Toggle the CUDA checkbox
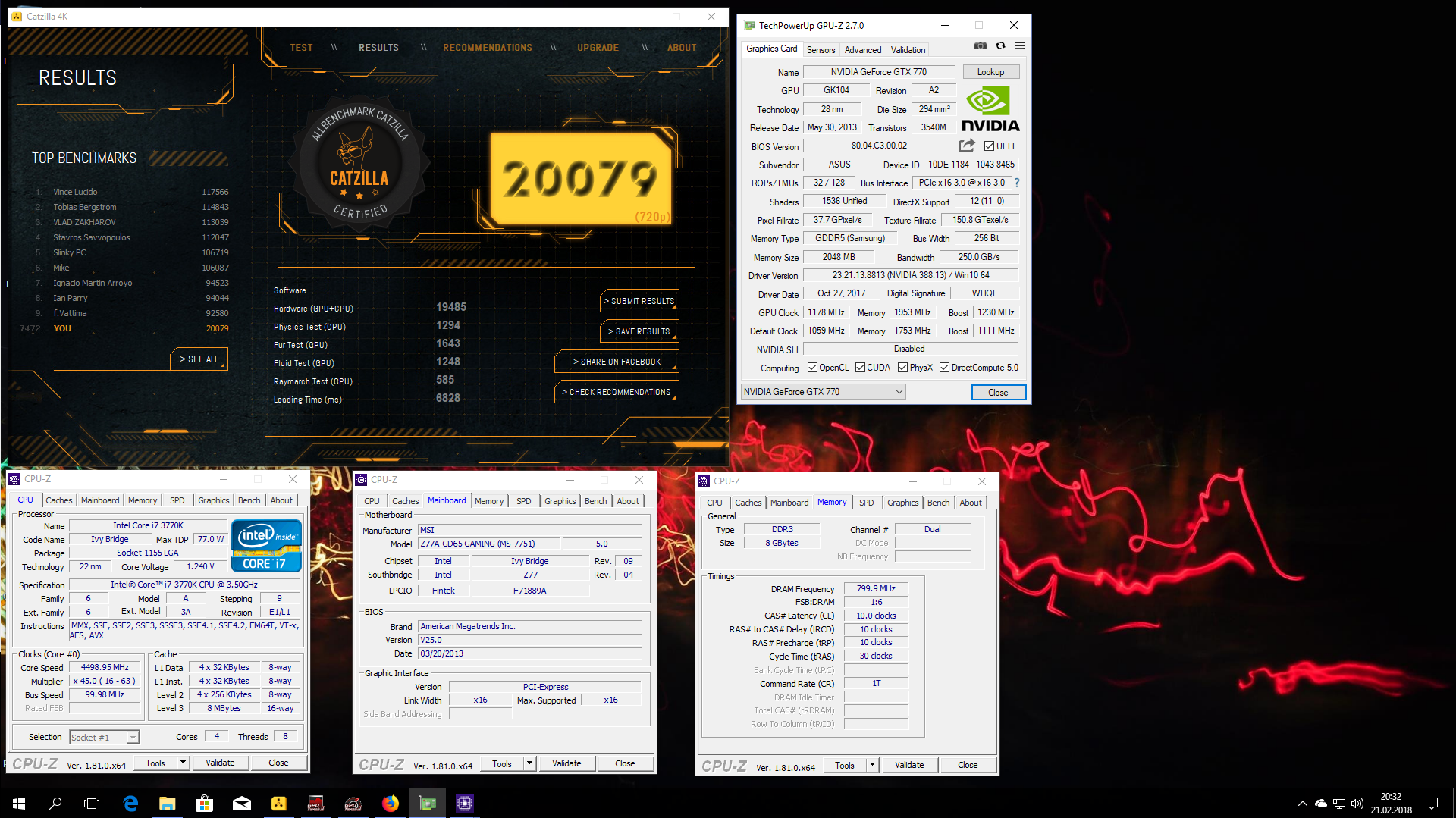 coord(860,368)
